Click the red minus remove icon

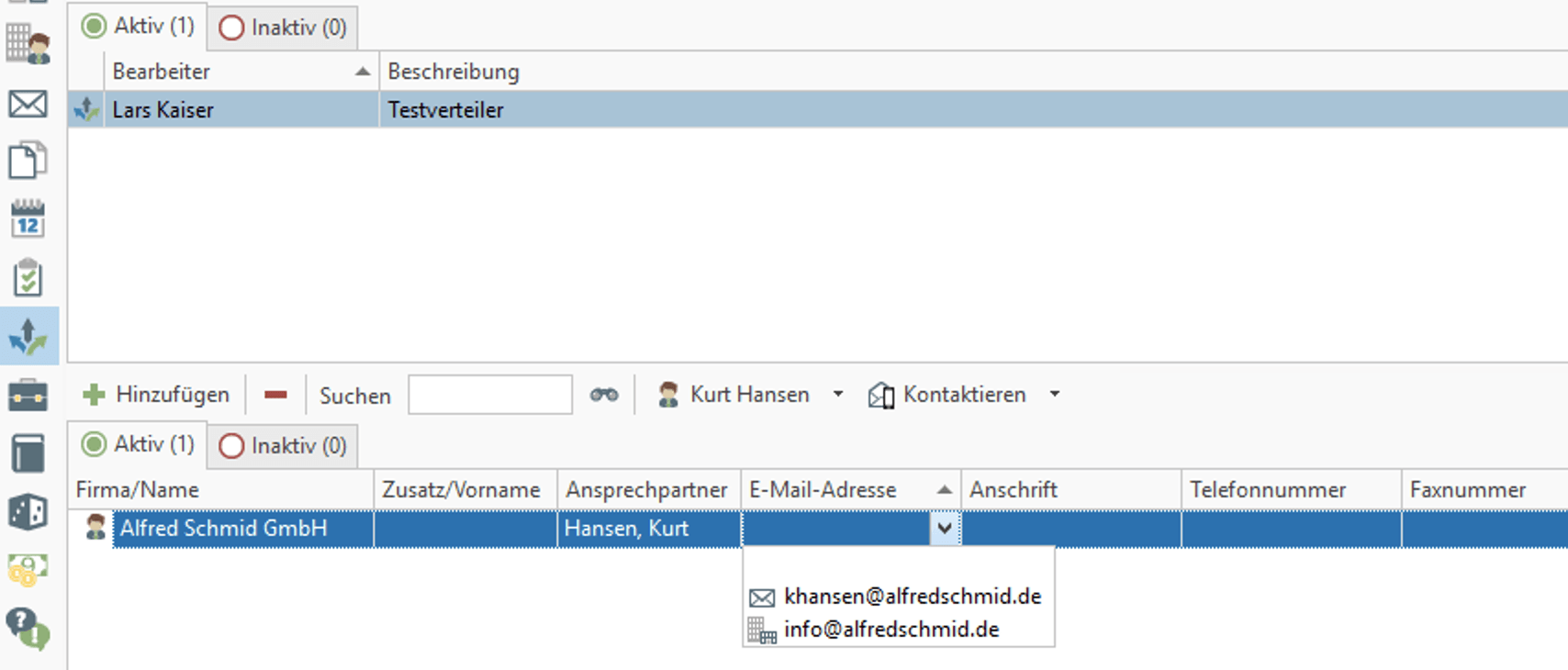pyautogui.click(x=275, y=395)
